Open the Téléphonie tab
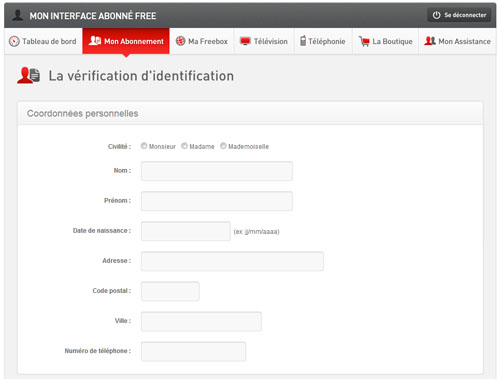This screenshot has height=379, width=500. (323, 41)
